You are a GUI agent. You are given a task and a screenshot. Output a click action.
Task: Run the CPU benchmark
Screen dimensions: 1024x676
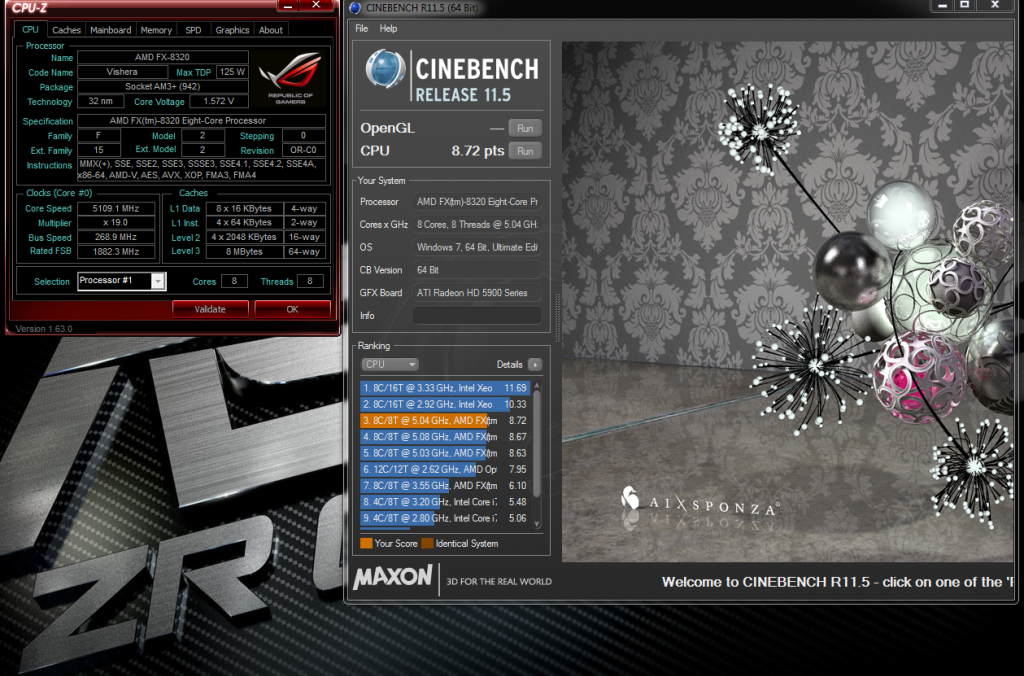[525, 151]
